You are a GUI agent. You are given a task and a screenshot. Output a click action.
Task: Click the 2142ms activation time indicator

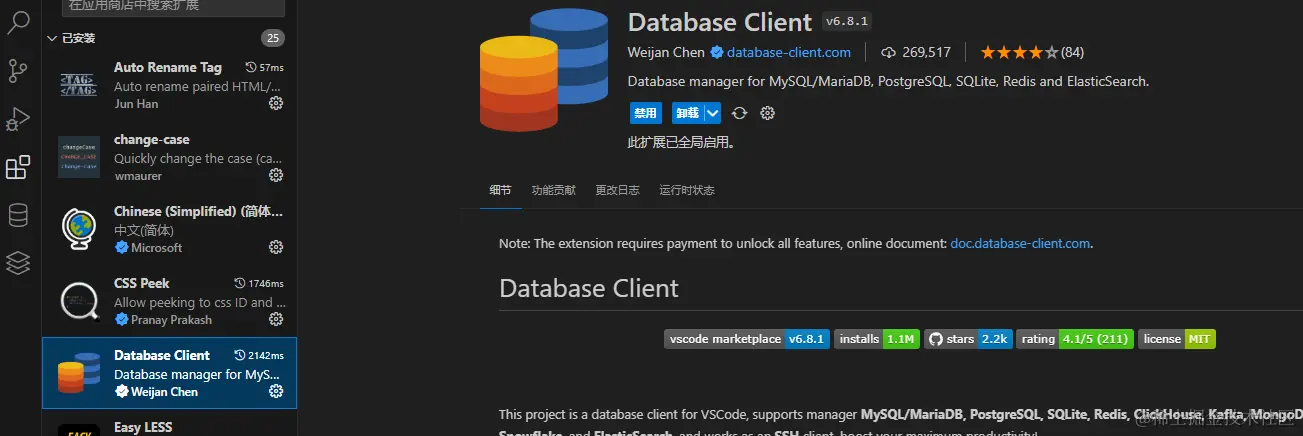tap(258, 355)
